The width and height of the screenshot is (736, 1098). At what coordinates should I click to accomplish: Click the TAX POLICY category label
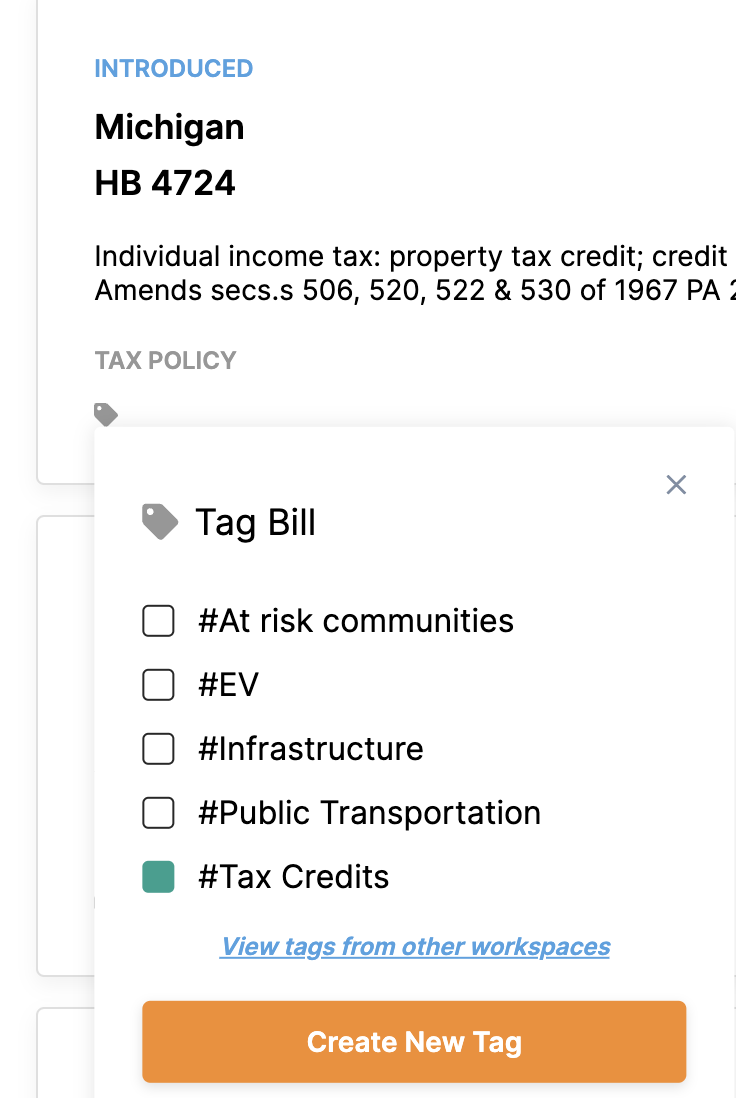point(165,360)
